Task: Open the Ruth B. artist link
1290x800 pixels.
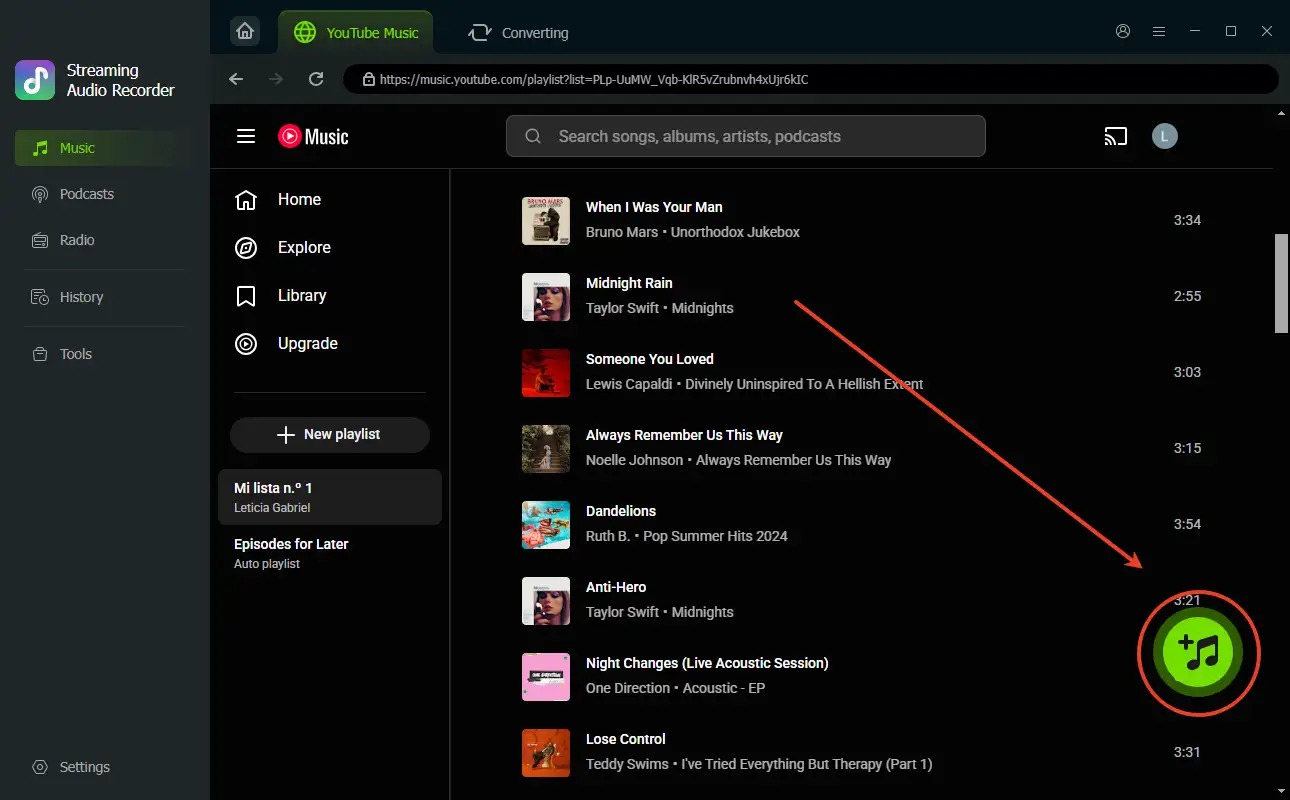Action: pyautogui.click(x=608, y=536)
